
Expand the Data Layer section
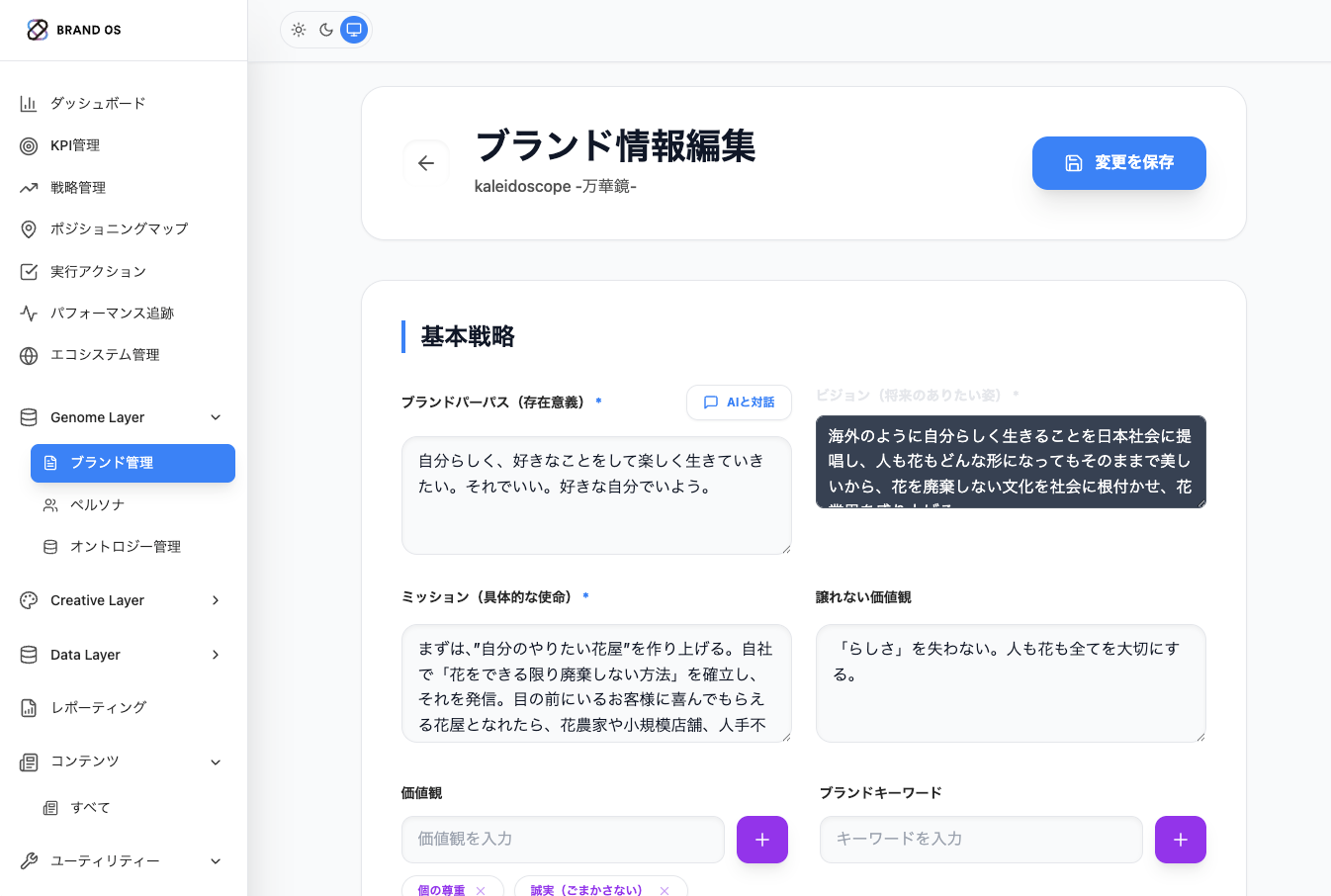point(216,655)
